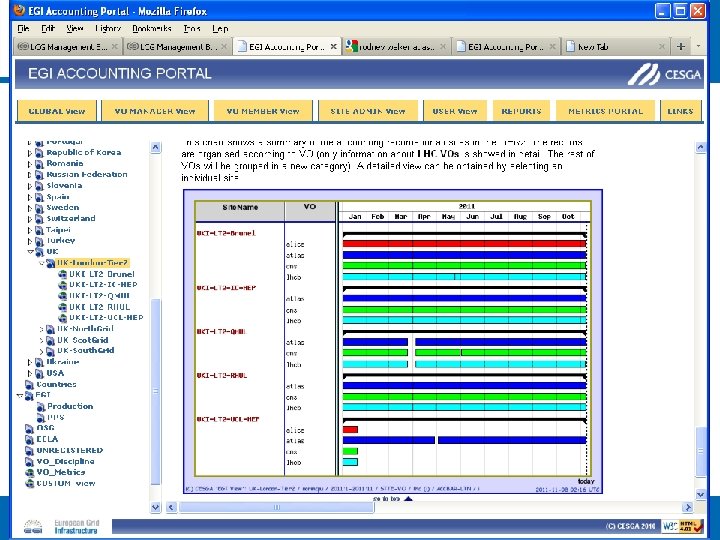The height and width of the screenshot is (540, 720).
Task: Collapse the UK country tree node
Action: click(30, 252)
